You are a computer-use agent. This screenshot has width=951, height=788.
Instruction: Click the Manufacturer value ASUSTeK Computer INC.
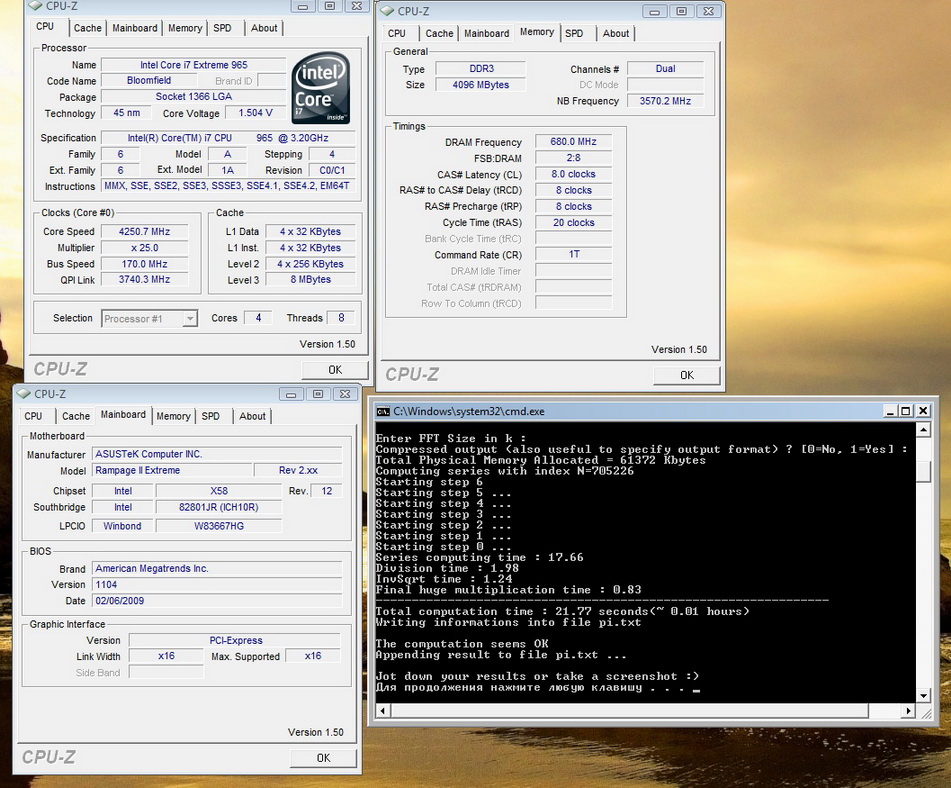click(217, 454)
